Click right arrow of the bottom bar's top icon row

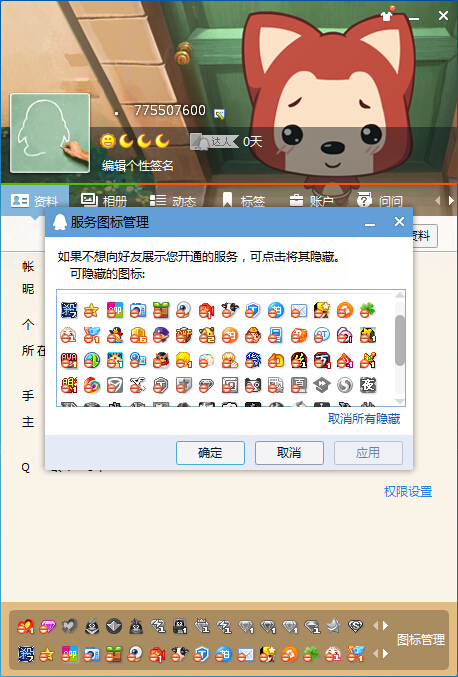(385, 626)
